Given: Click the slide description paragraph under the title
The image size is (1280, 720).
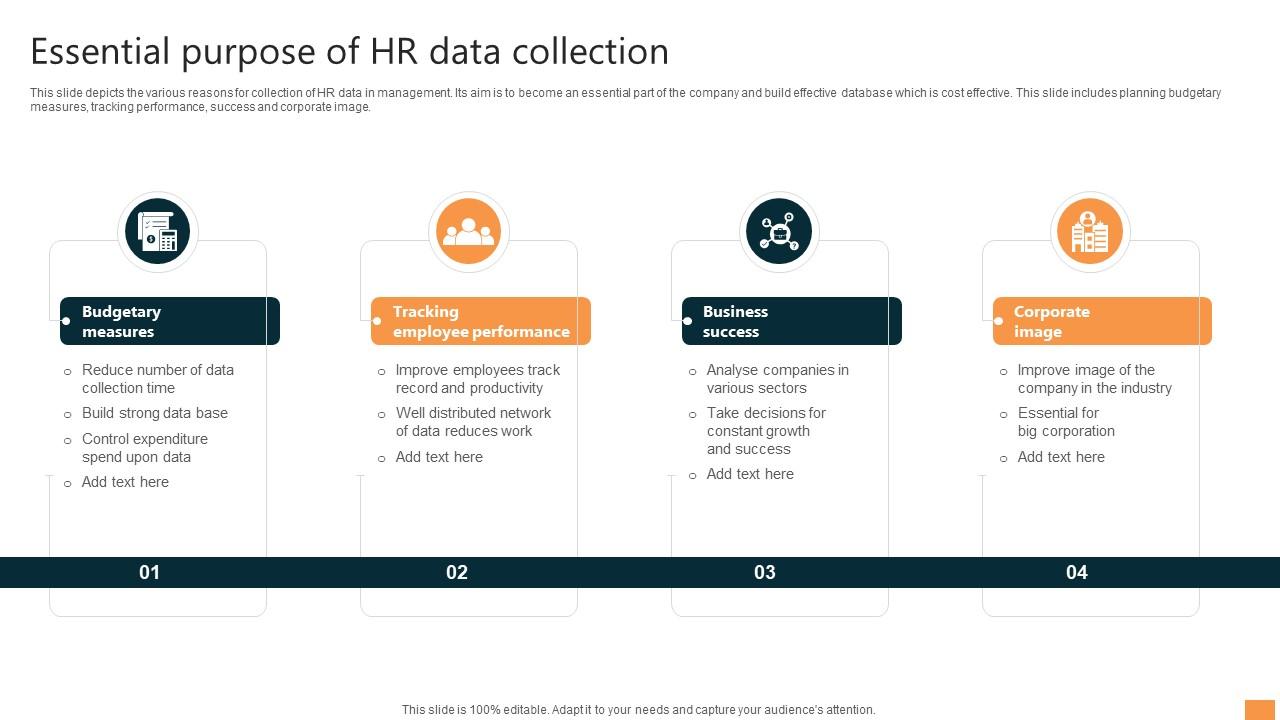Looking at the screenshot, I should (x=626, y=100).
